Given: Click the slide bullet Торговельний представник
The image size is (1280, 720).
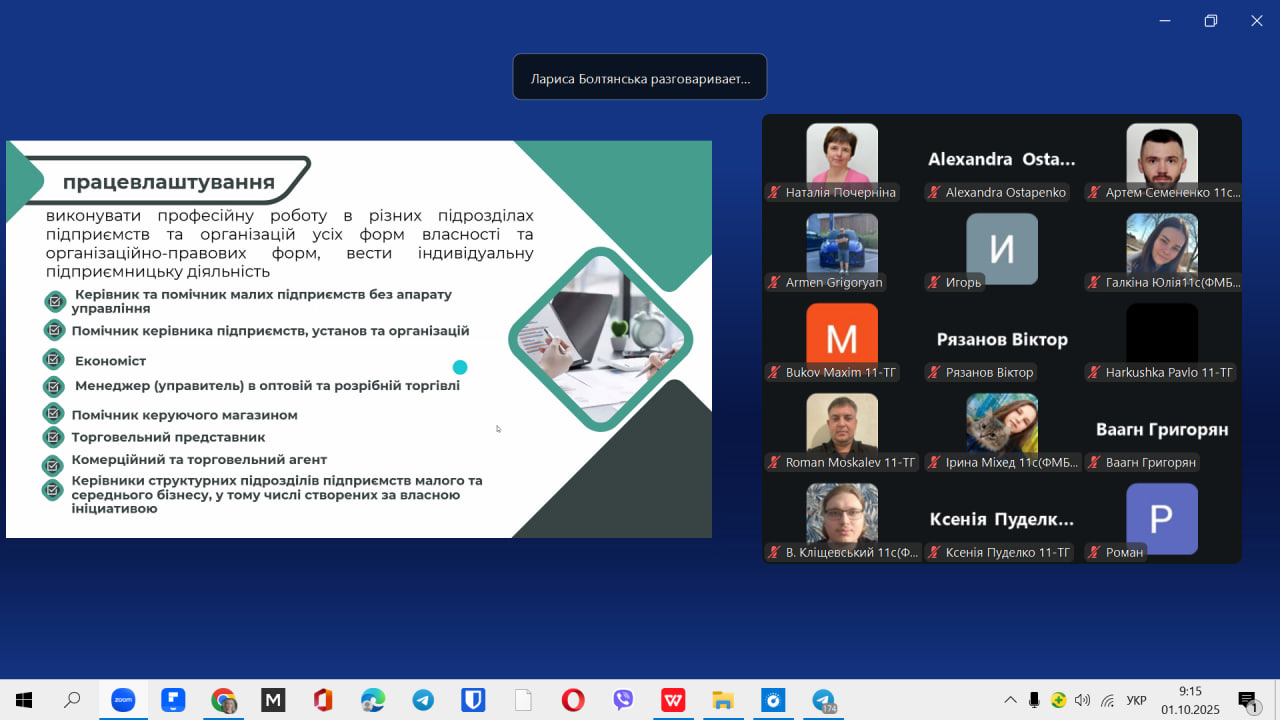Looking at the screenshot, I should (x=168, y=437).
